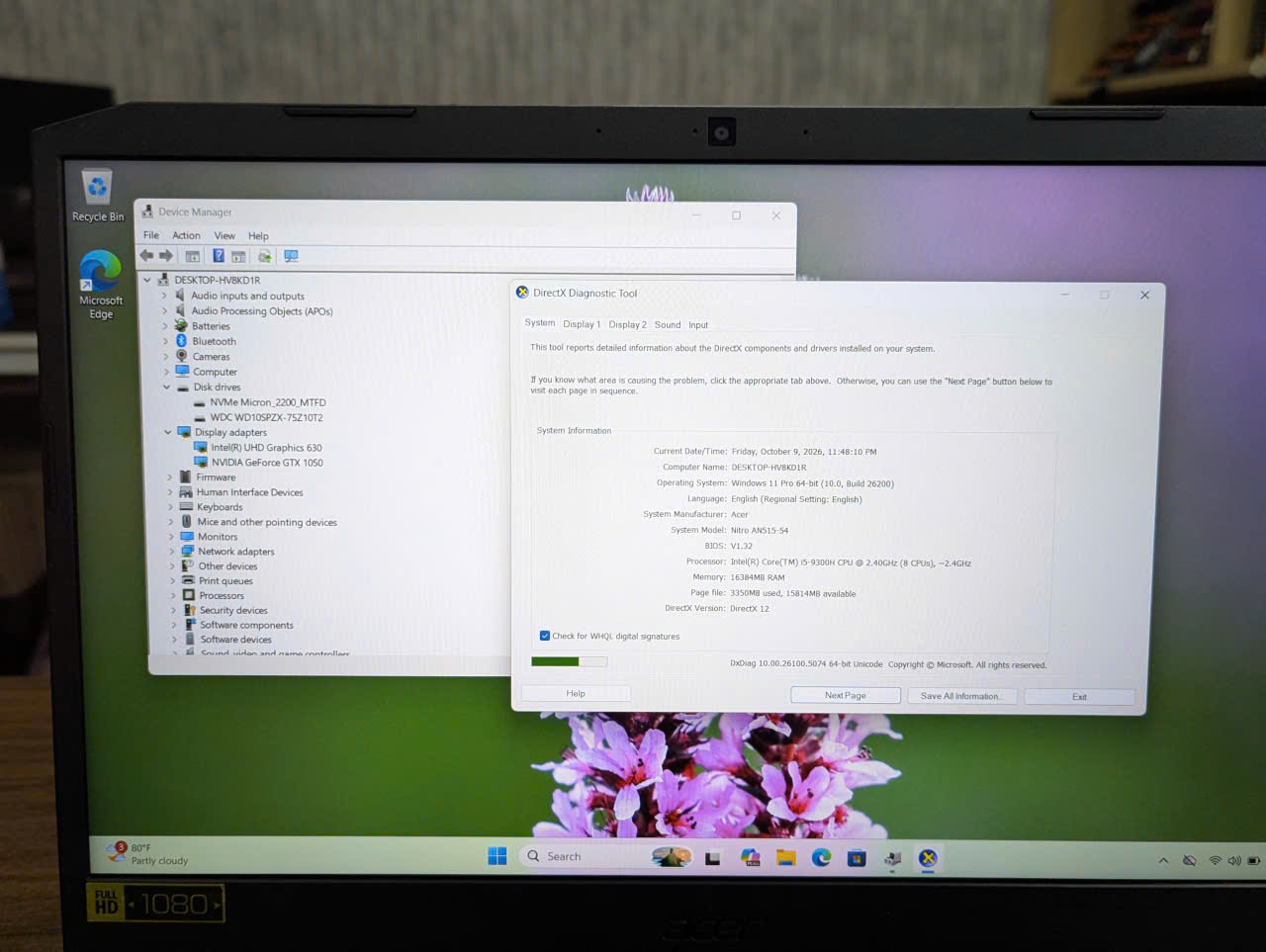Expand the Audio inputs and outputs node
The width and height of the screenshot is (1266, 952).
[x=164, y=296]
